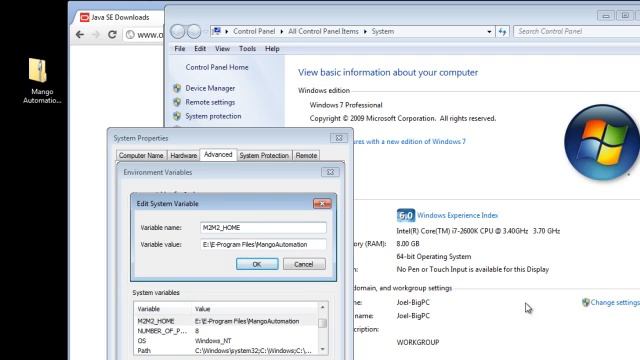Click the All Control Panel Items breadcrumb
This screenshot has height=360, width=640.
click(x=323, y=31)
